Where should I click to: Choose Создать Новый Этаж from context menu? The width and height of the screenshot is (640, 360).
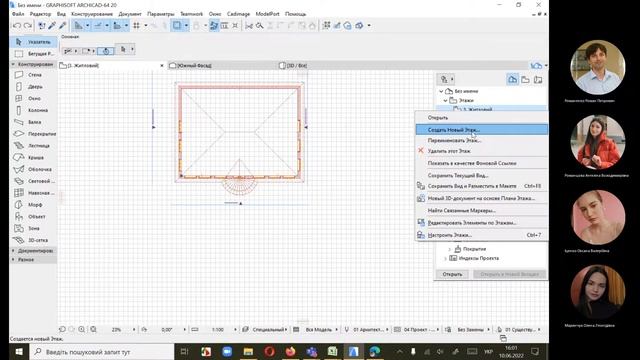(482, 130)
